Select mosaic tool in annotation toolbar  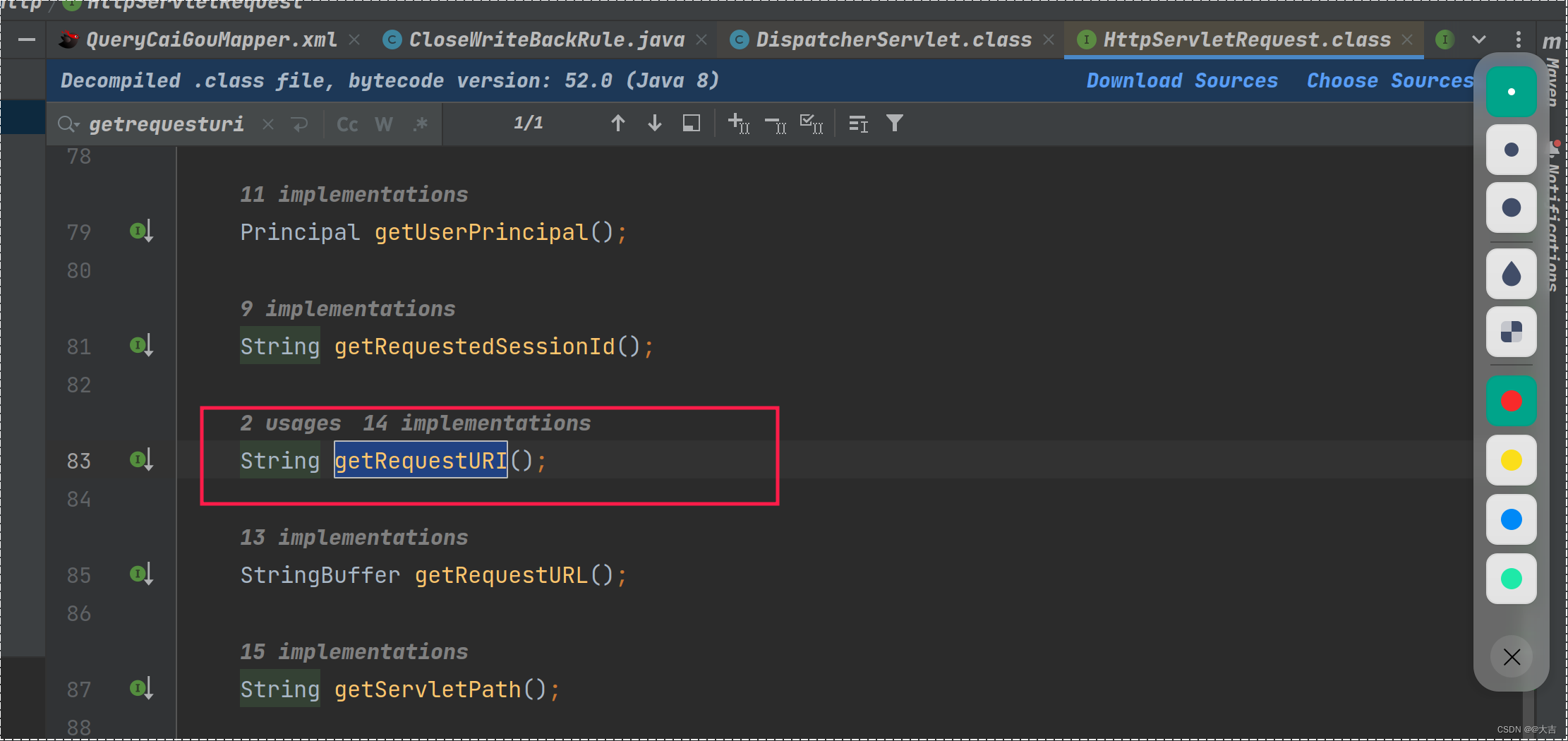click(1511, 332)
